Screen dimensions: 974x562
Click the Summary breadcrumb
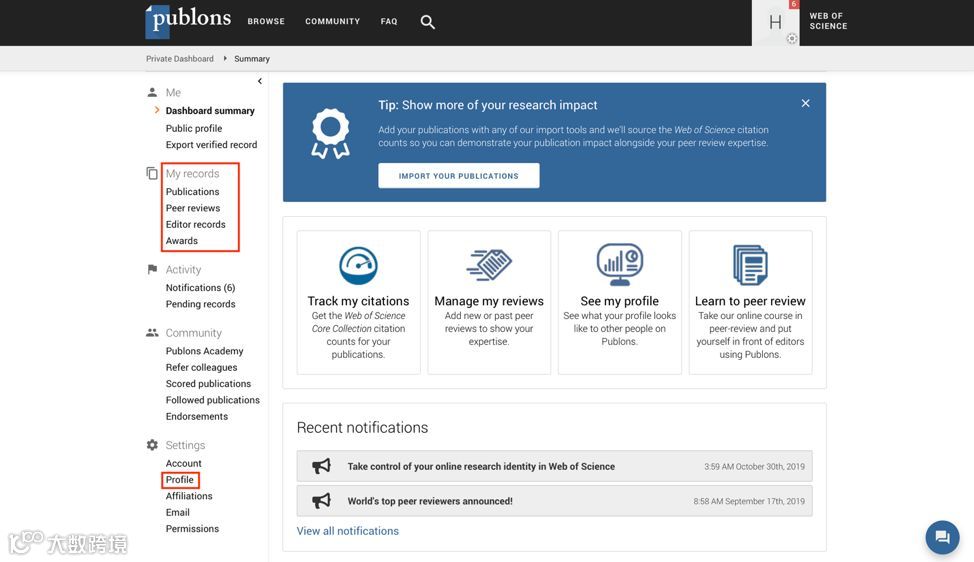coord(252,58)
